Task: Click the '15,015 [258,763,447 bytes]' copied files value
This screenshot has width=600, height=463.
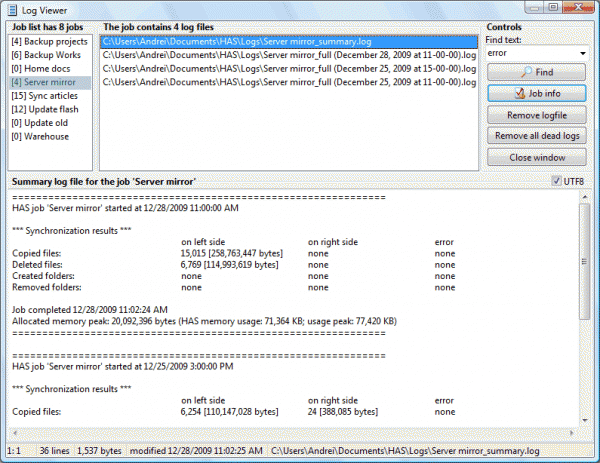Action: (232, 253)
